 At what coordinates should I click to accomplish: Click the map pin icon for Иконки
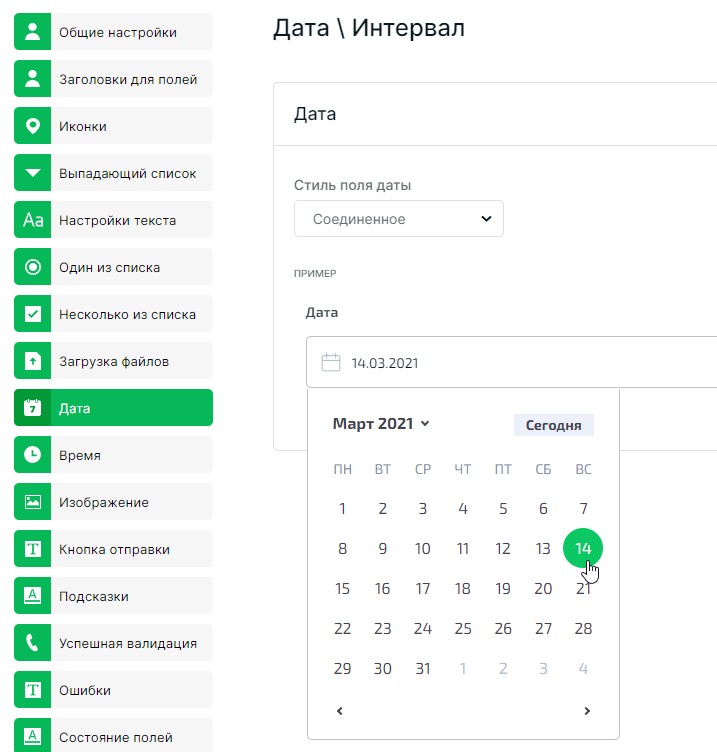coord(32,126)
